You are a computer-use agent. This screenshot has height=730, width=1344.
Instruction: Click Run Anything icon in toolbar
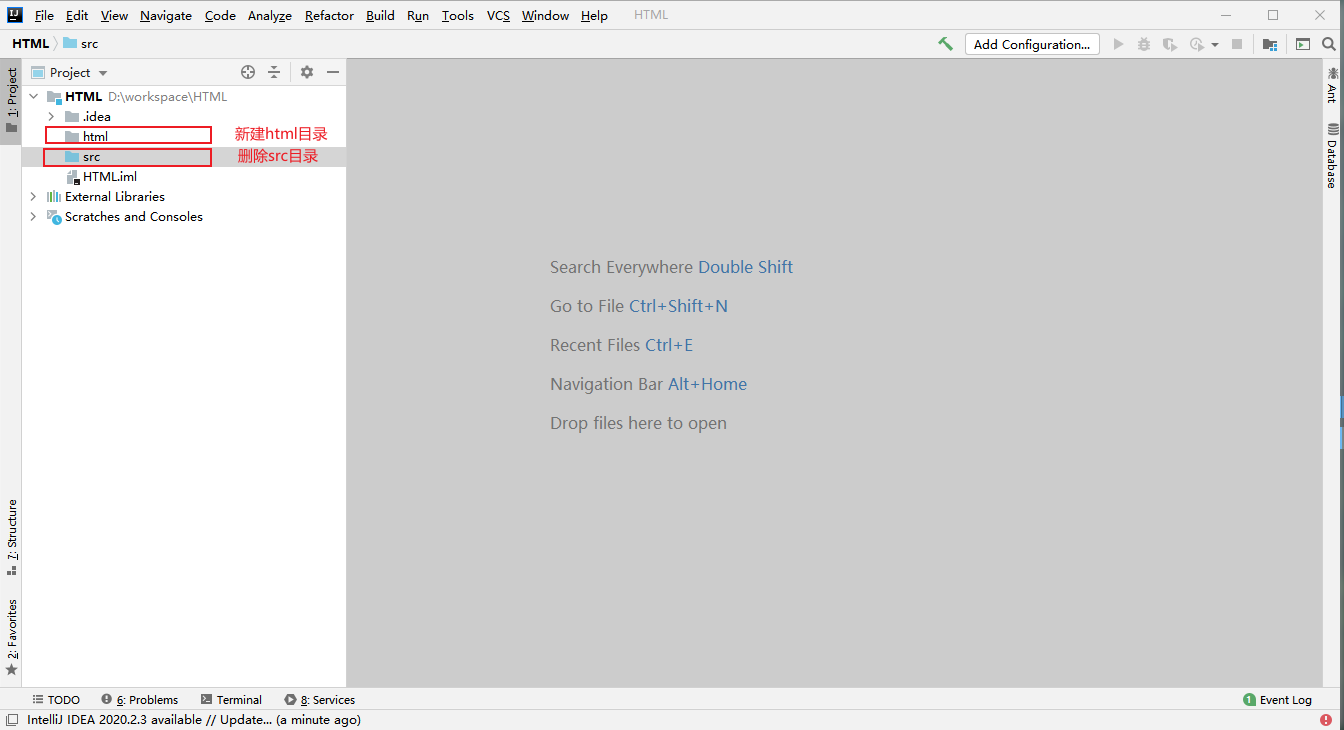pyautogui.click(x=1303, y=44)
